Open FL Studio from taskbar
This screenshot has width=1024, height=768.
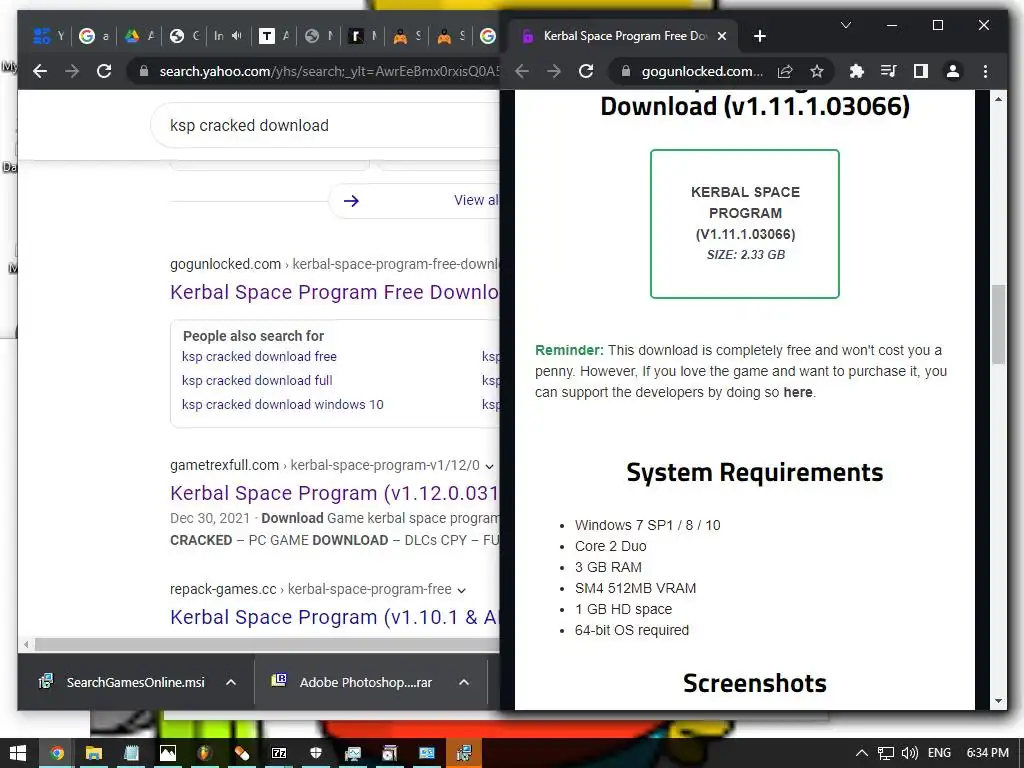[x=205, y=753]
